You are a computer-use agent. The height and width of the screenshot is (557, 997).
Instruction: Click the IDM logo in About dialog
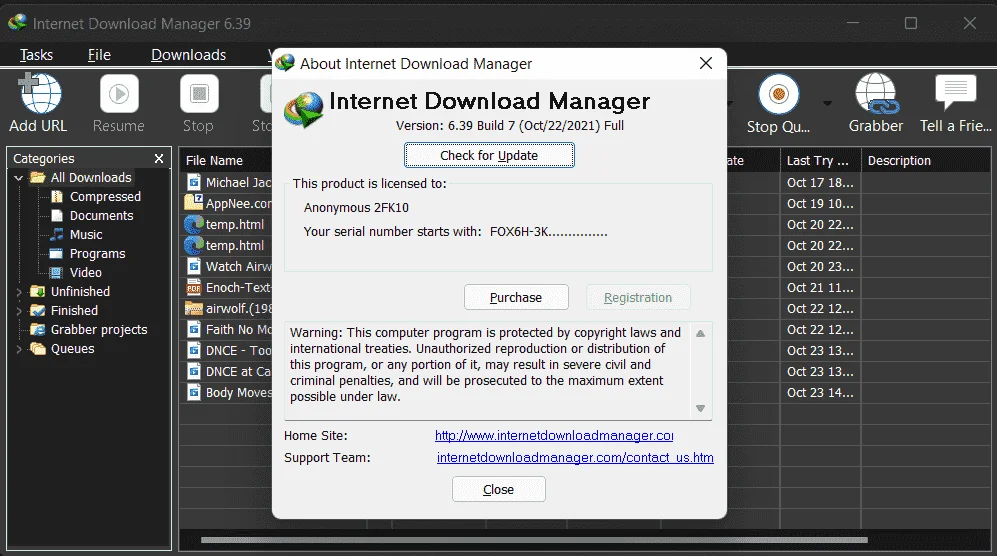pos(303,109)
